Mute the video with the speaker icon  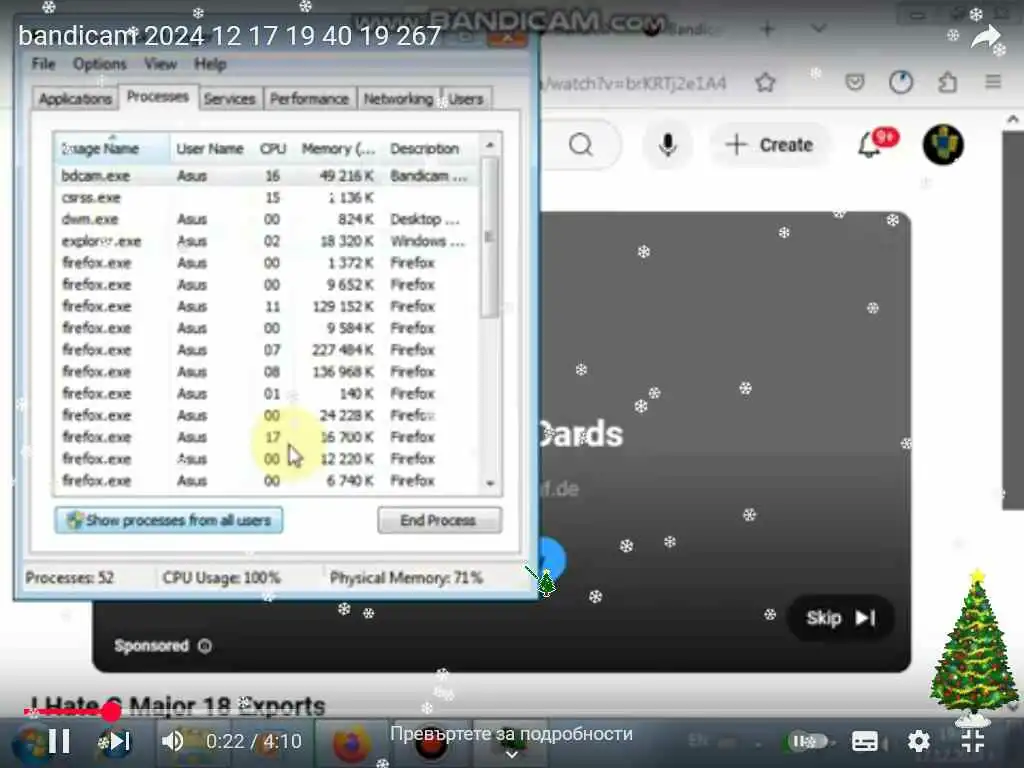[x=172, y=741]
